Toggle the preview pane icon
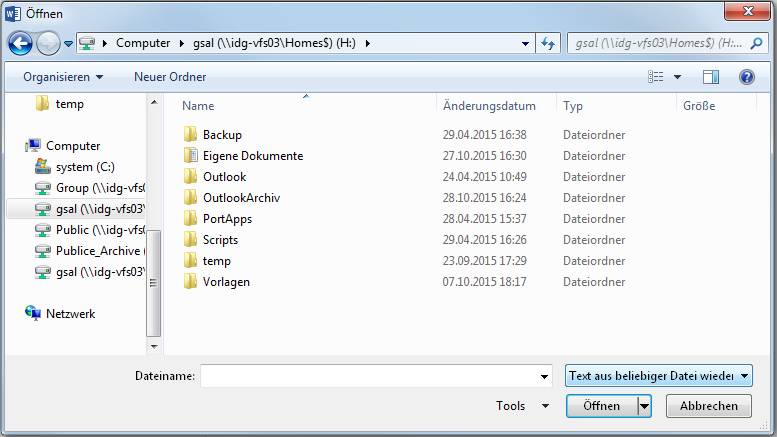Viewport: 777px width, 437px height. point(711,77)
